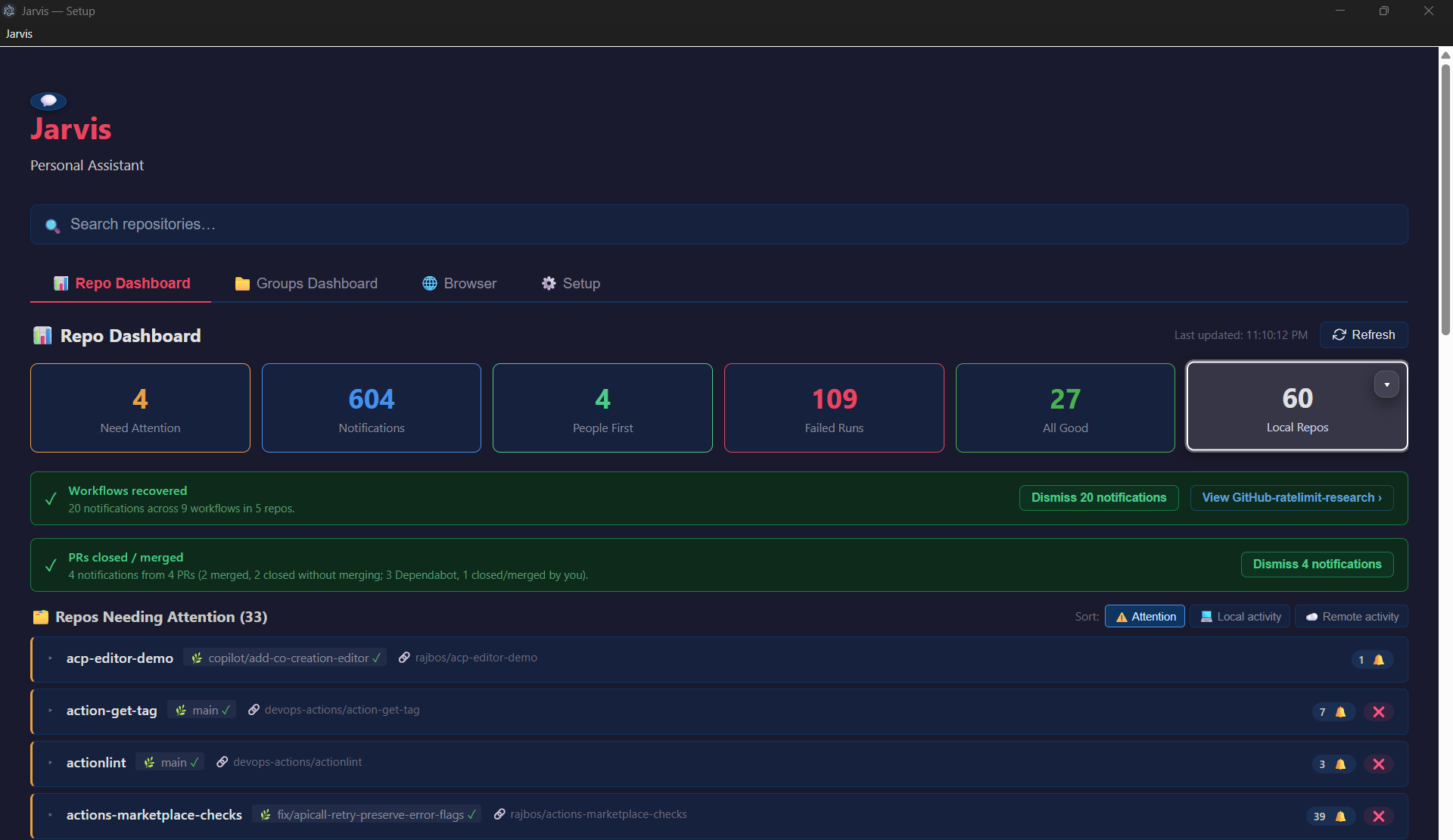Switch to the Groups Dashboard tab

point(306,283)
